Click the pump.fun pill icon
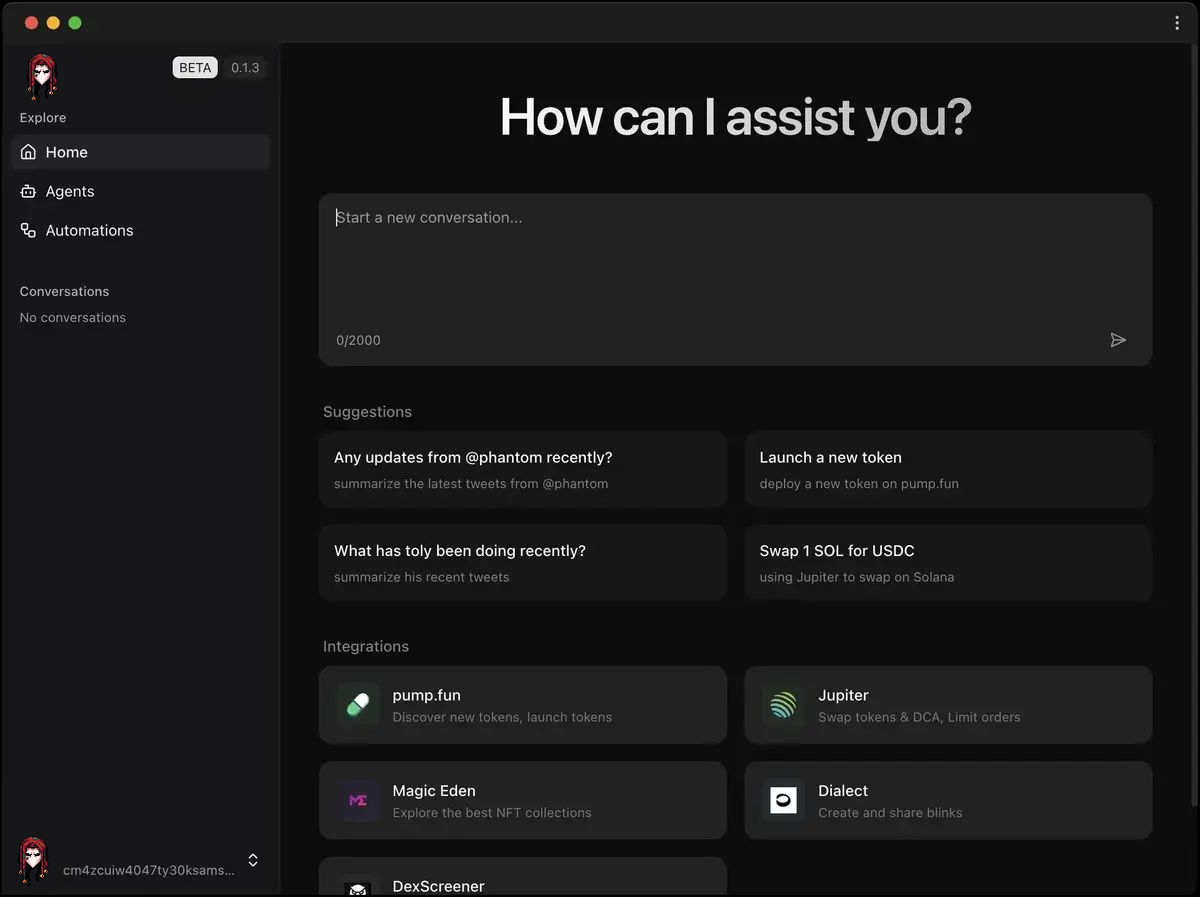1200x897 pixels. (357, 705)
